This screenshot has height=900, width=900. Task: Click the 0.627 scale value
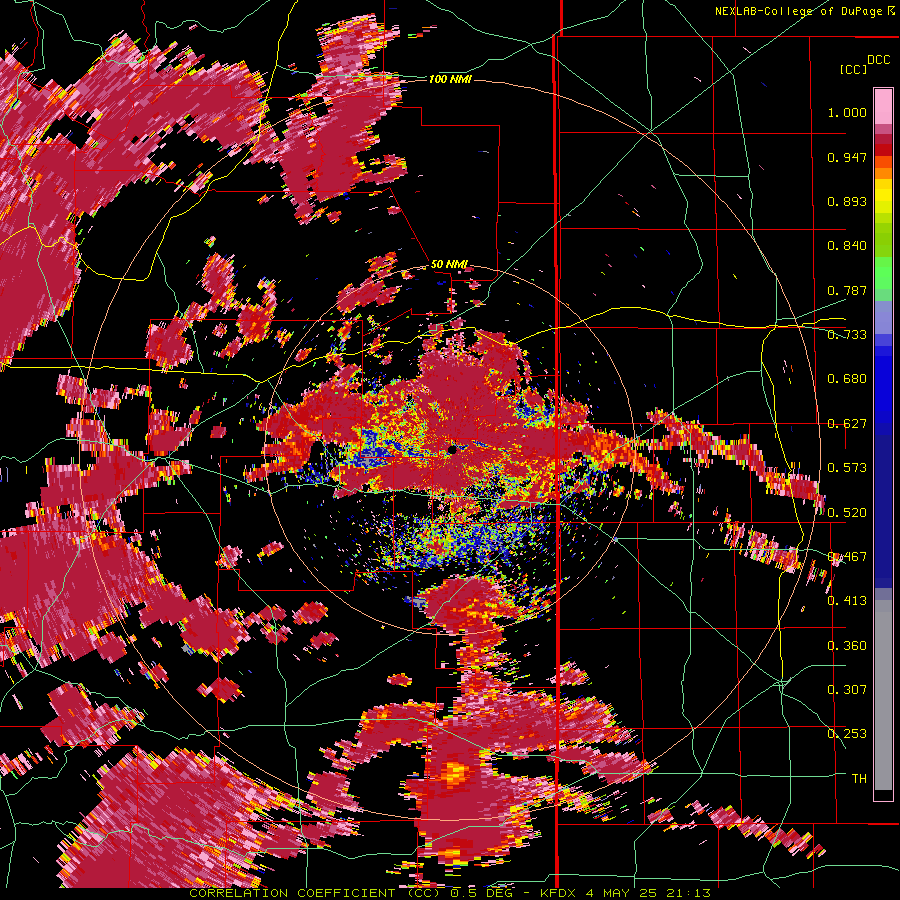847,424
